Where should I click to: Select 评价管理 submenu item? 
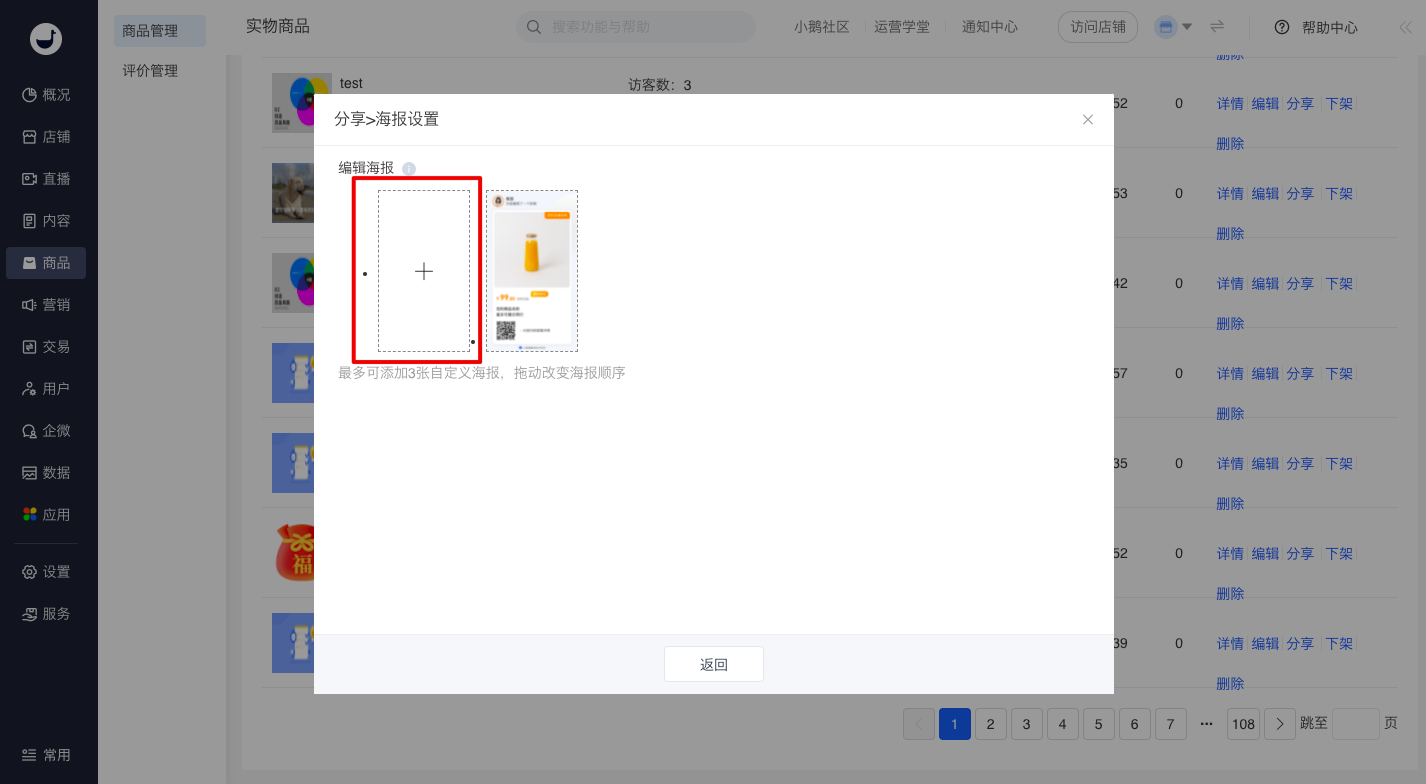pos(150,71)
